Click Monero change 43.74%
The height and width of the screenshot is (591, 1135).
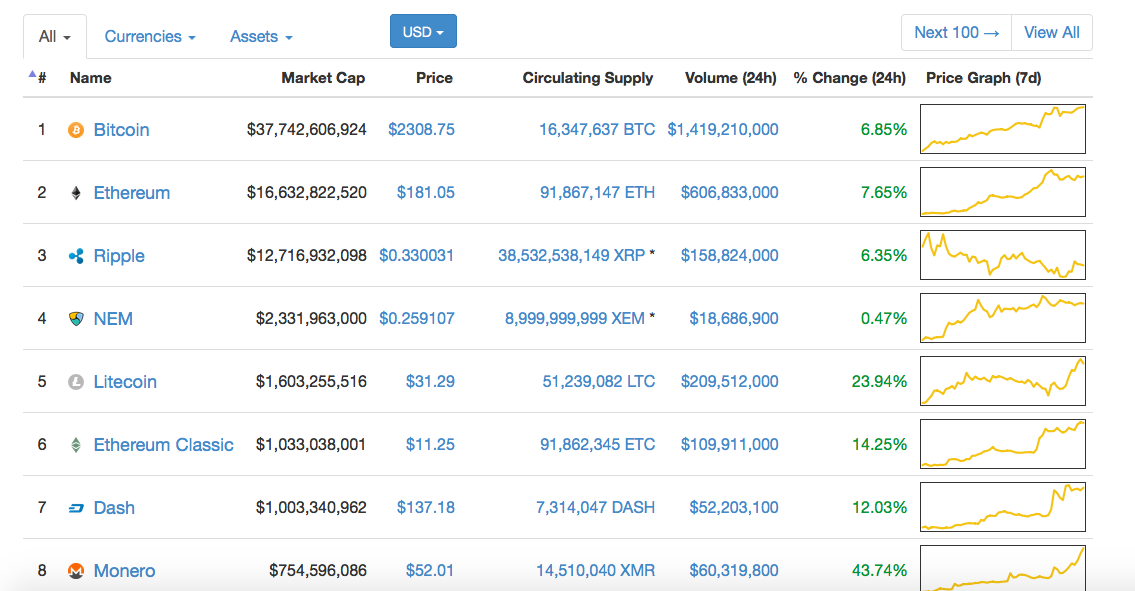click(879, 571)
